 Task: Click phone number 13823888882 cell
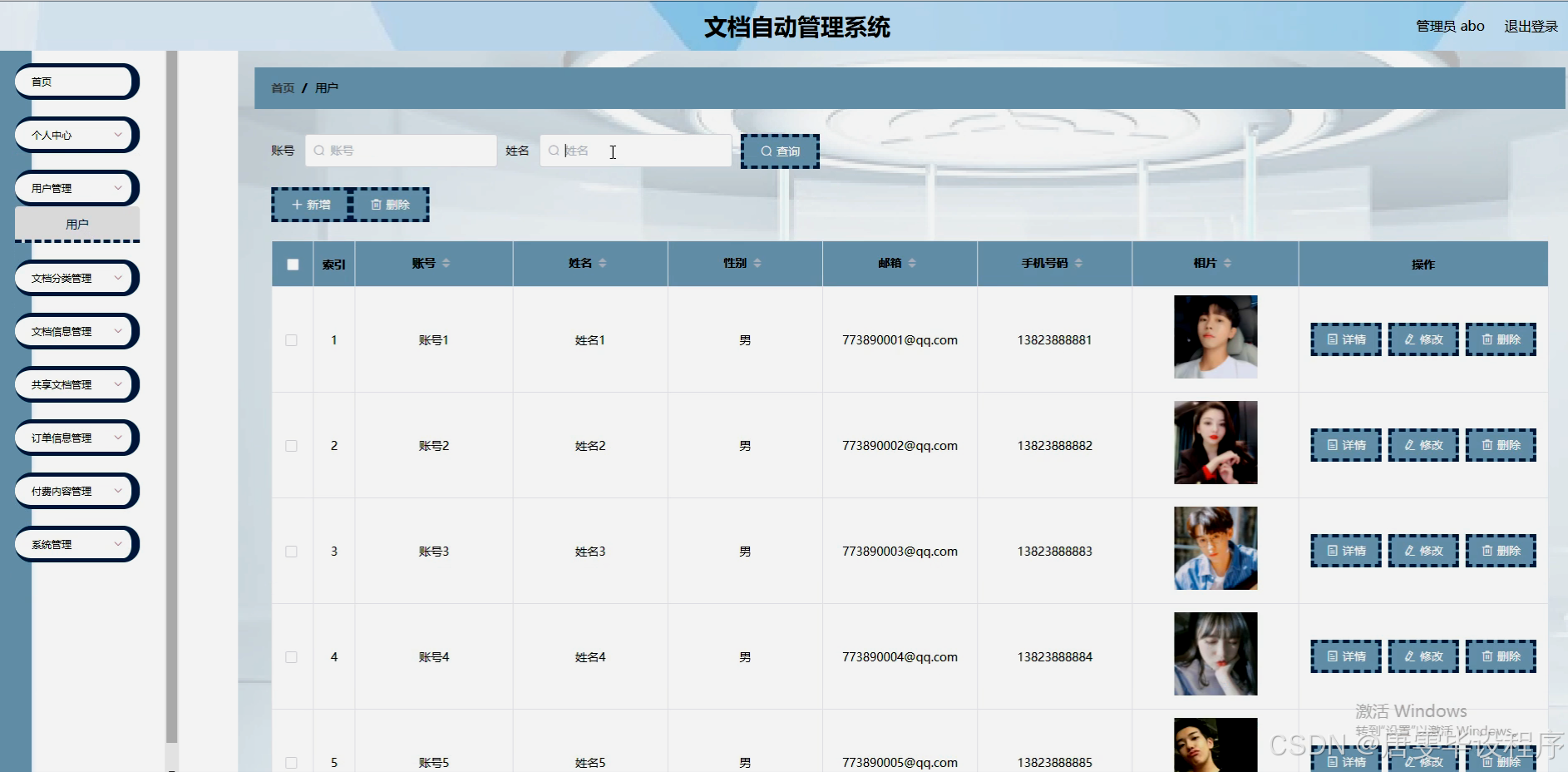(1055, 446)
